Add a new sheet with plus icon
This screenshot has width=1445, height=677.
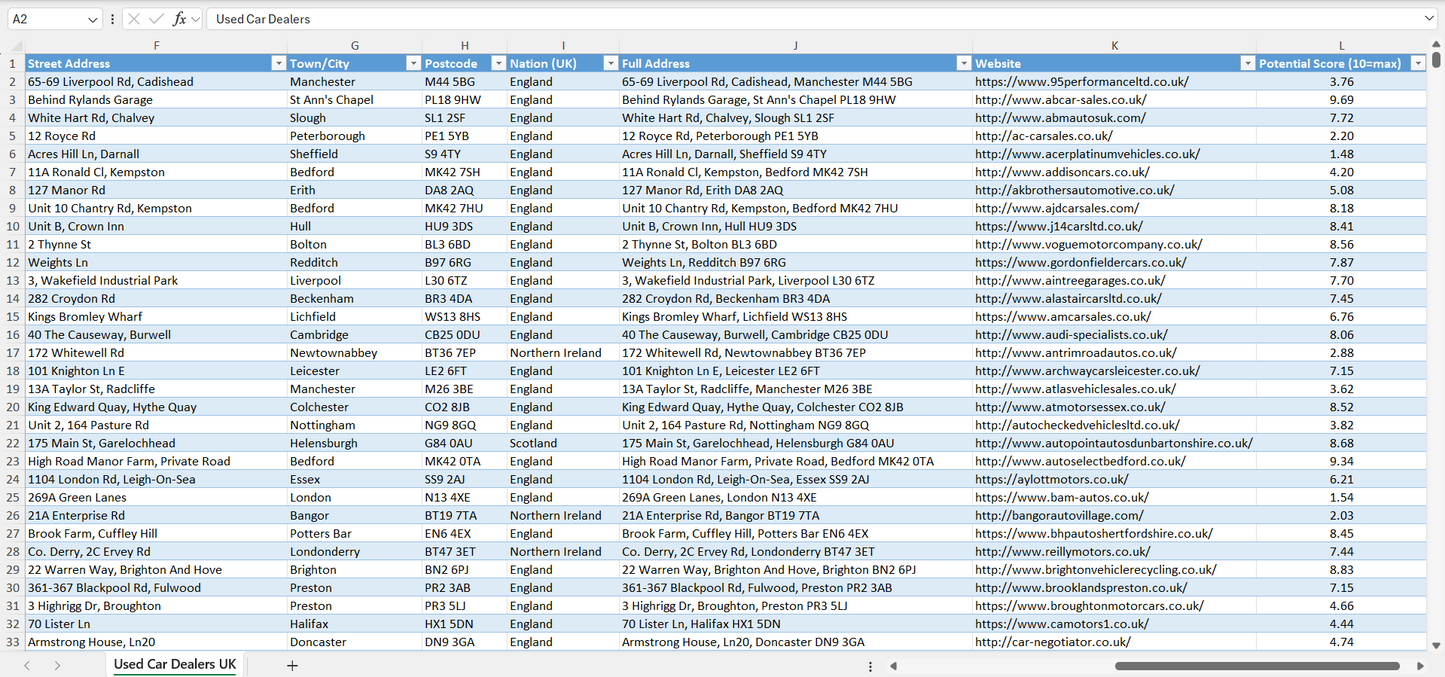pos(292,665)
